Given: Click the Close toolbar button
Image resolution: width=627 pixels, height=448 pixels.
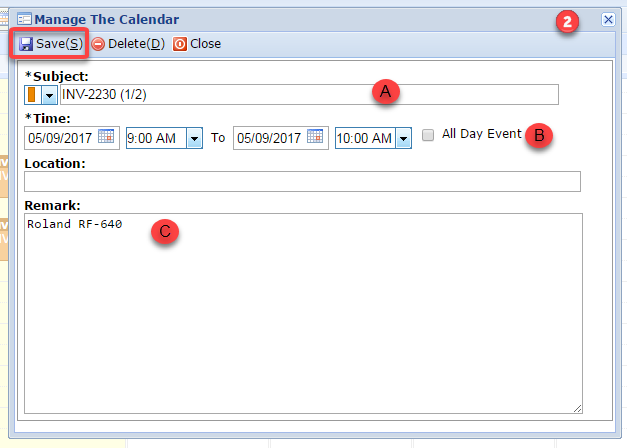Looking at the screenshot, I should (197, 44).
